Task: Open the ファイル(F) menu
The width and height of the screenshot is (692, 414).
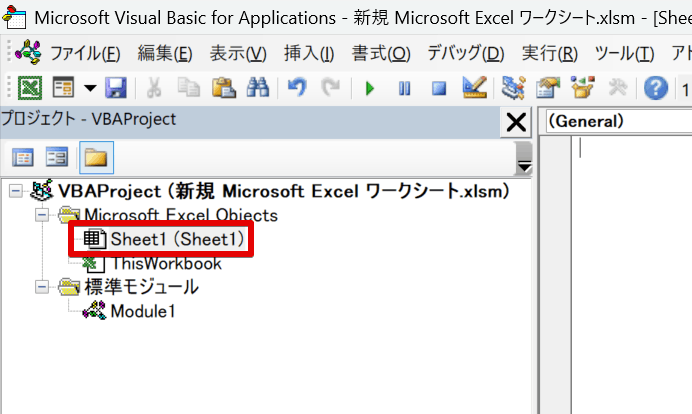Action: pos(85,54)
